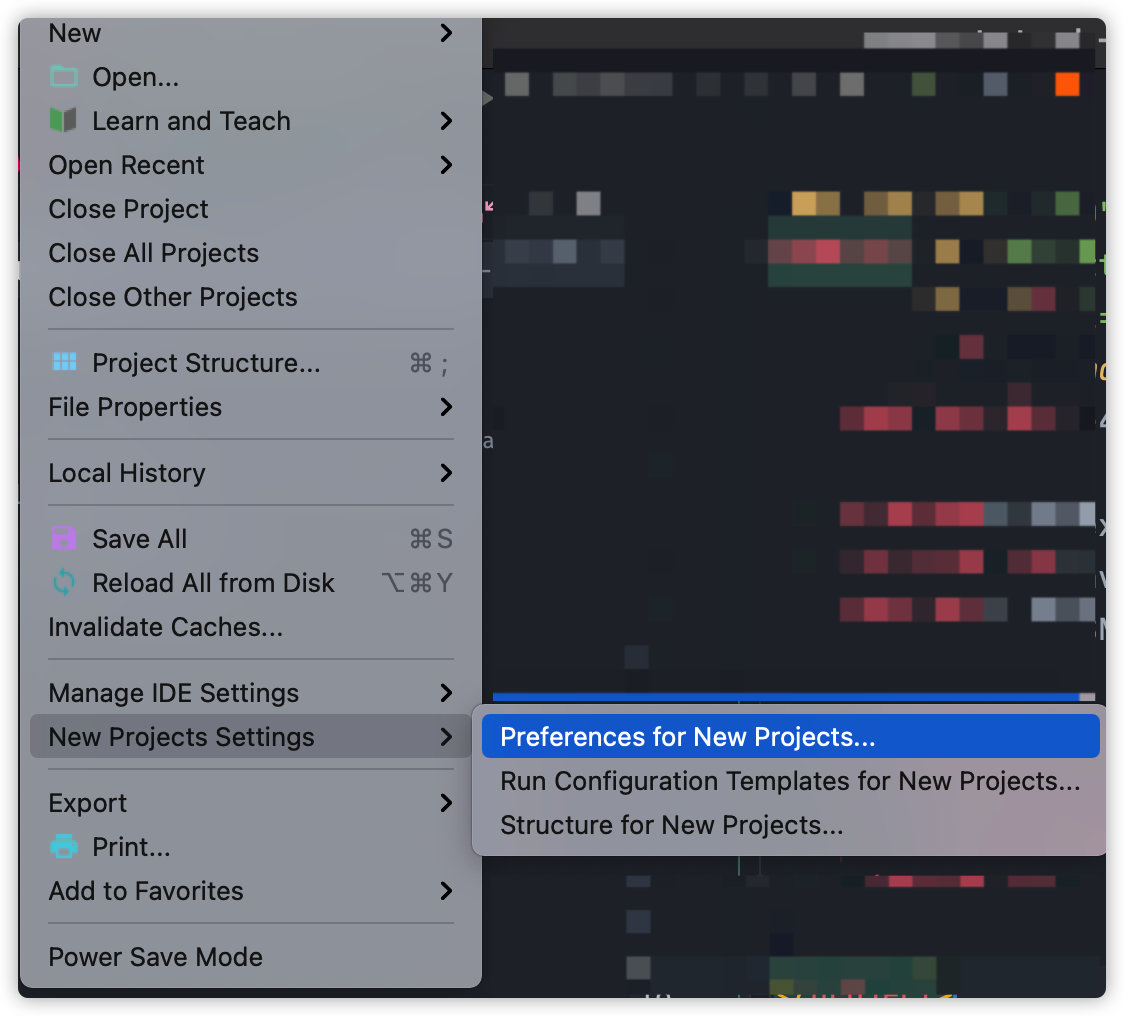Open the Add to Favorites submenu
Viewport: 1124px width, 1016px height.
146,891
